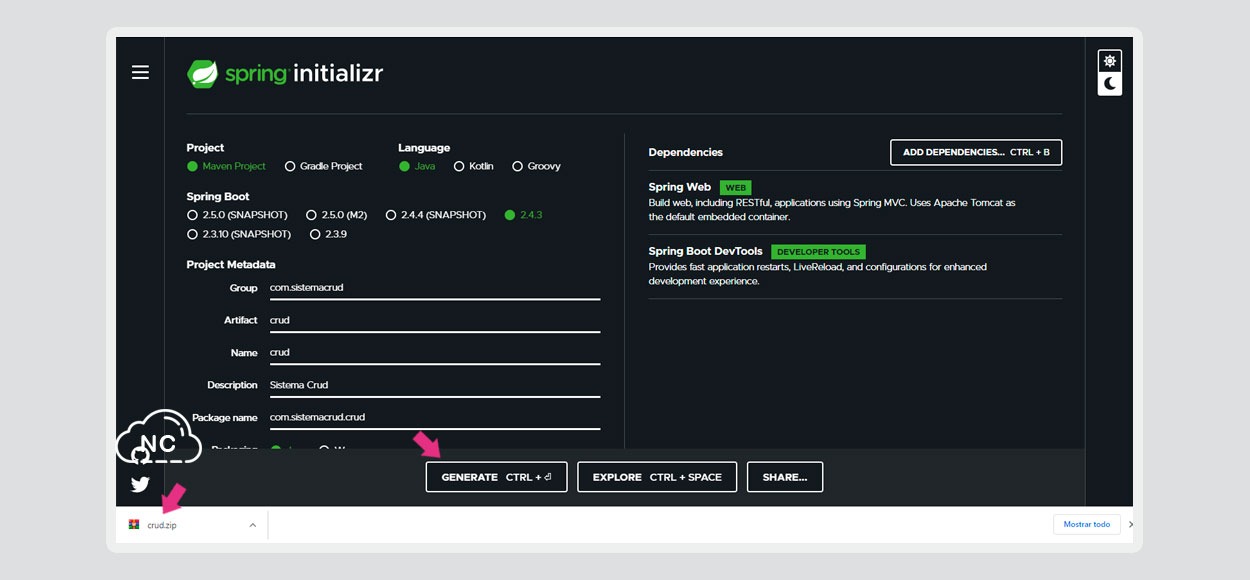Viewport: 1250px width, 580px height.
Task: Select Spring Boot 2.3.10 (SNAPSHOT)
Action: click(239, 234)
